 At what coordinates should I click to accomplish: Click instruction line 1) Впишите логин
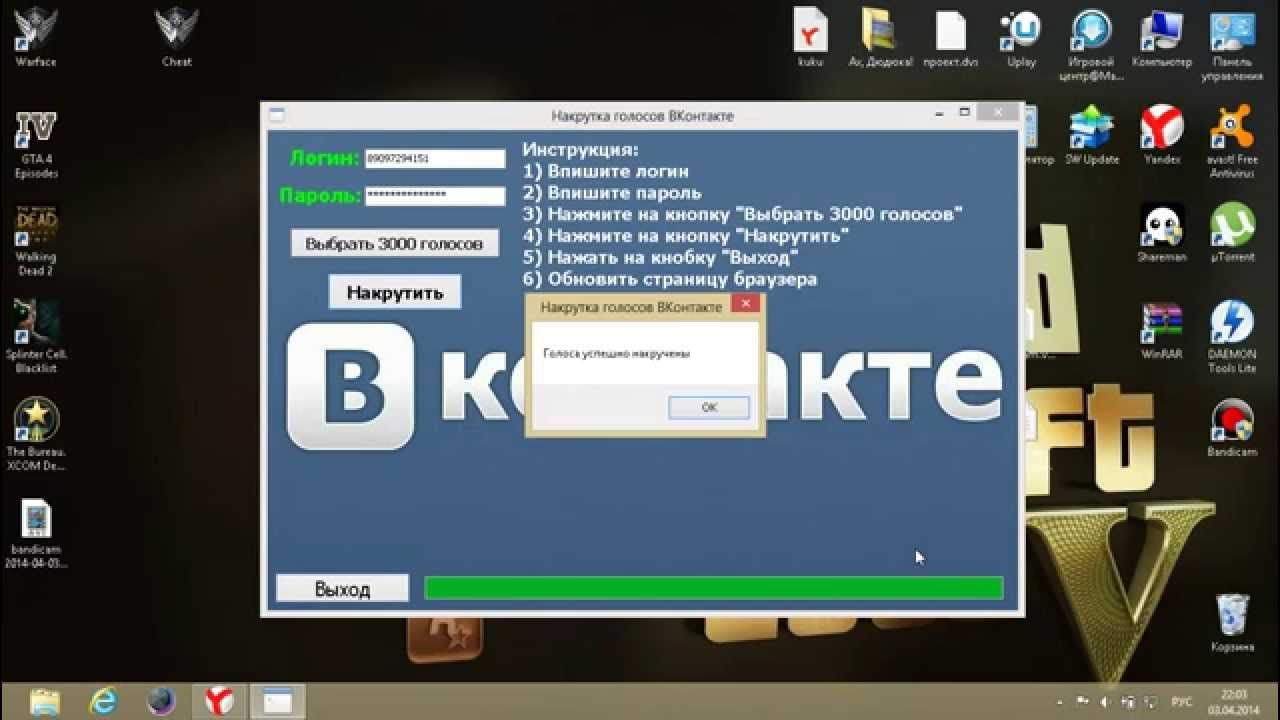(x=605, y=171)
